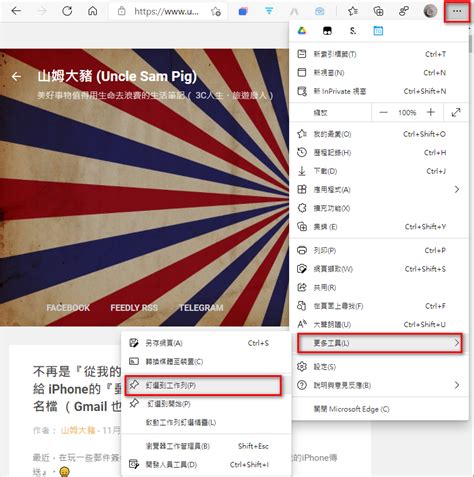This screenshot has height=477, width=474.
Task: Choose 列印(P) print entry
Action: pos(379,250)
